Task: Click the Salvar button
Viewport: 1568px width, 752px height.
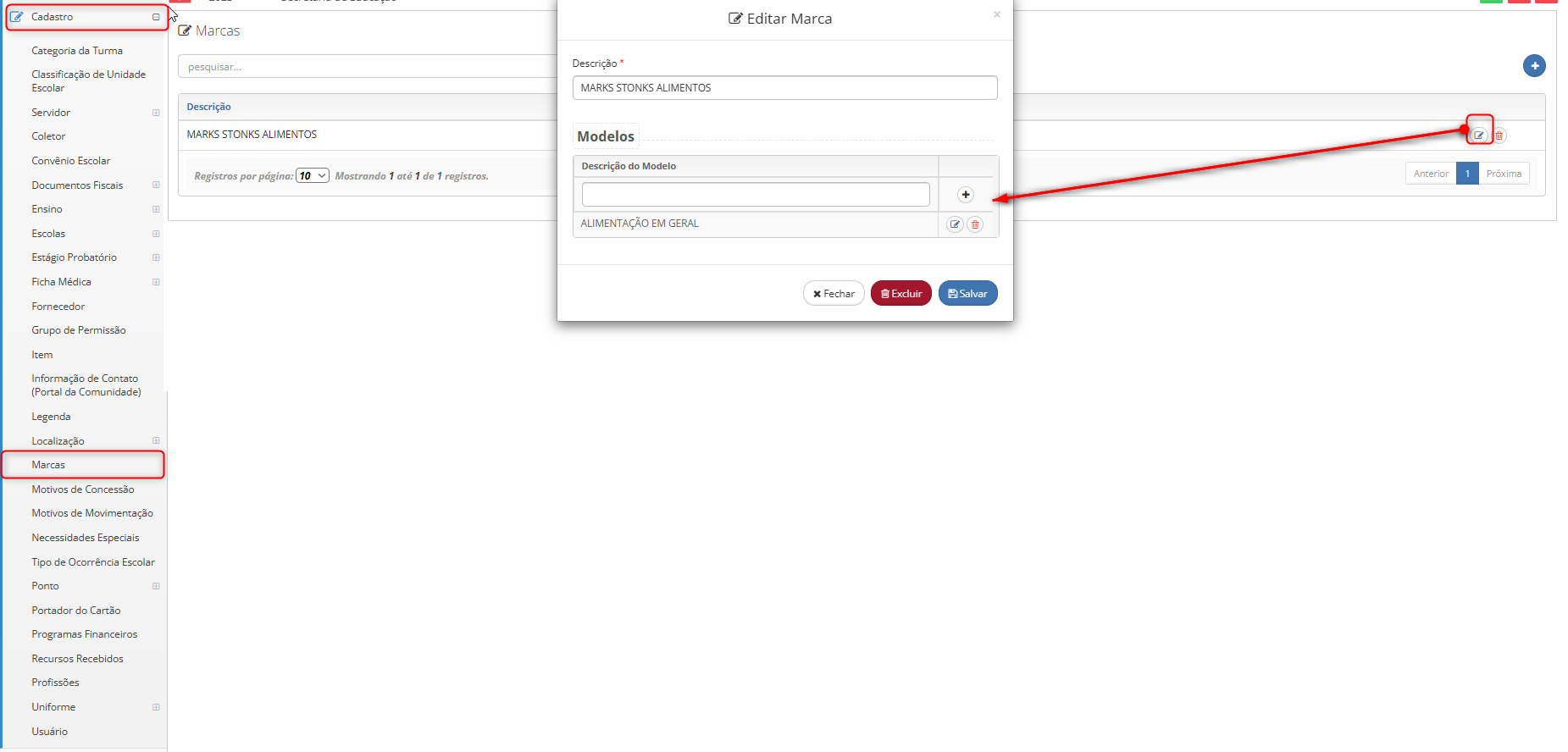Action: [968, 294]
